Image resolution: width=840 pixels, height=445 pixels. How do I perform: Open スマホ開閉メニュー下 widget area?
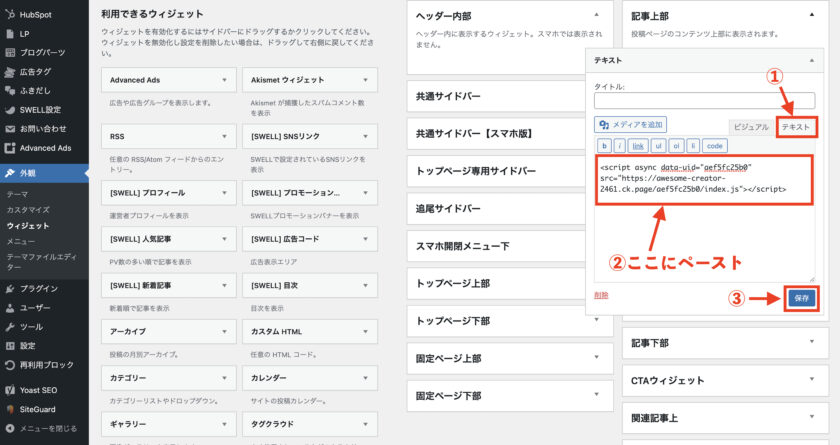496,246
